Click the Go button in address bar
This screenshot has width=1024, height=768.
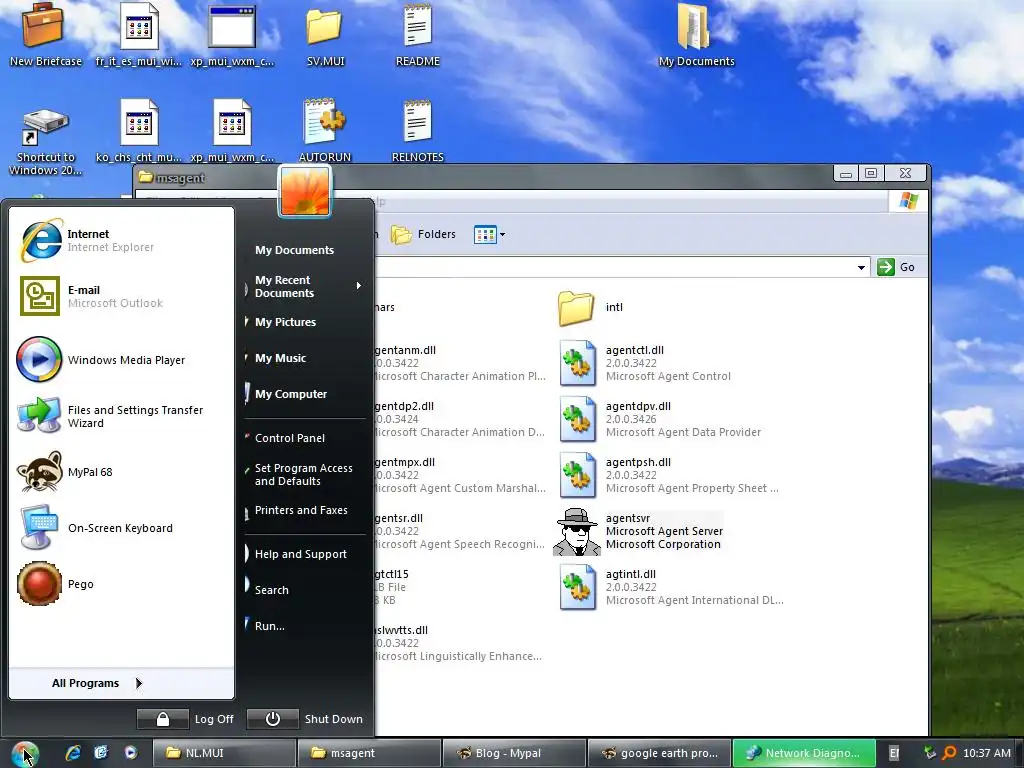[896, 267]
